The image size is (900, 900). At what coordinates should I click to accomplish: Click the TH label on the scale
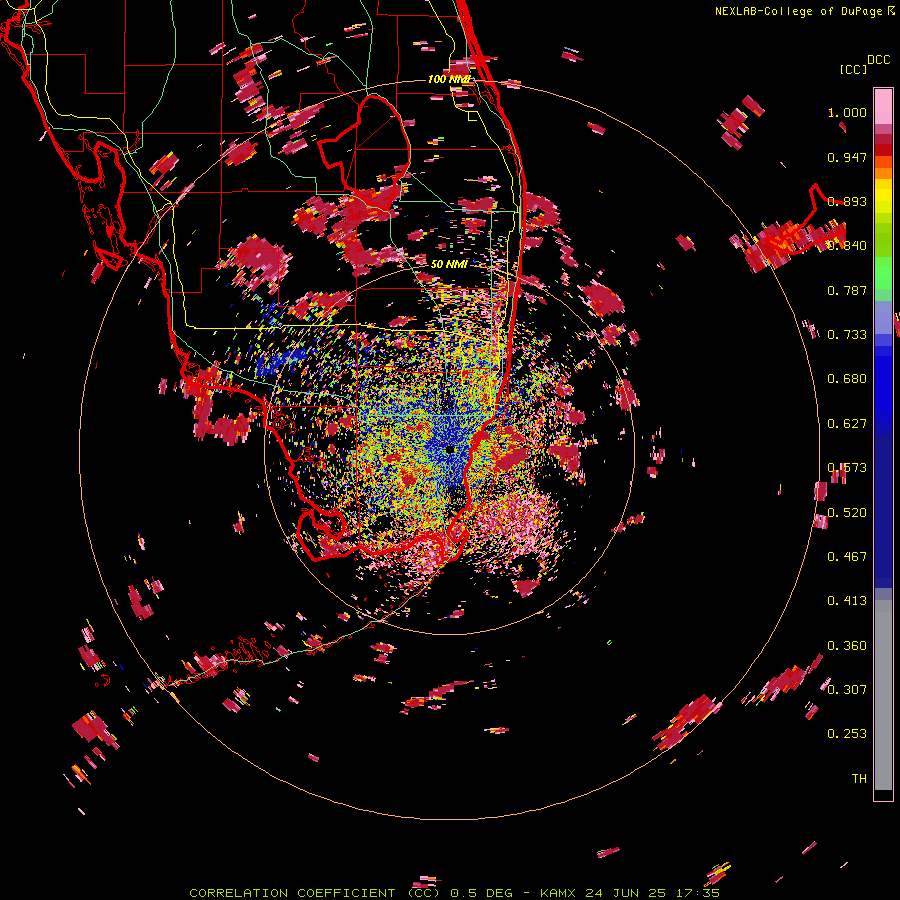click(x=859, y=779)
